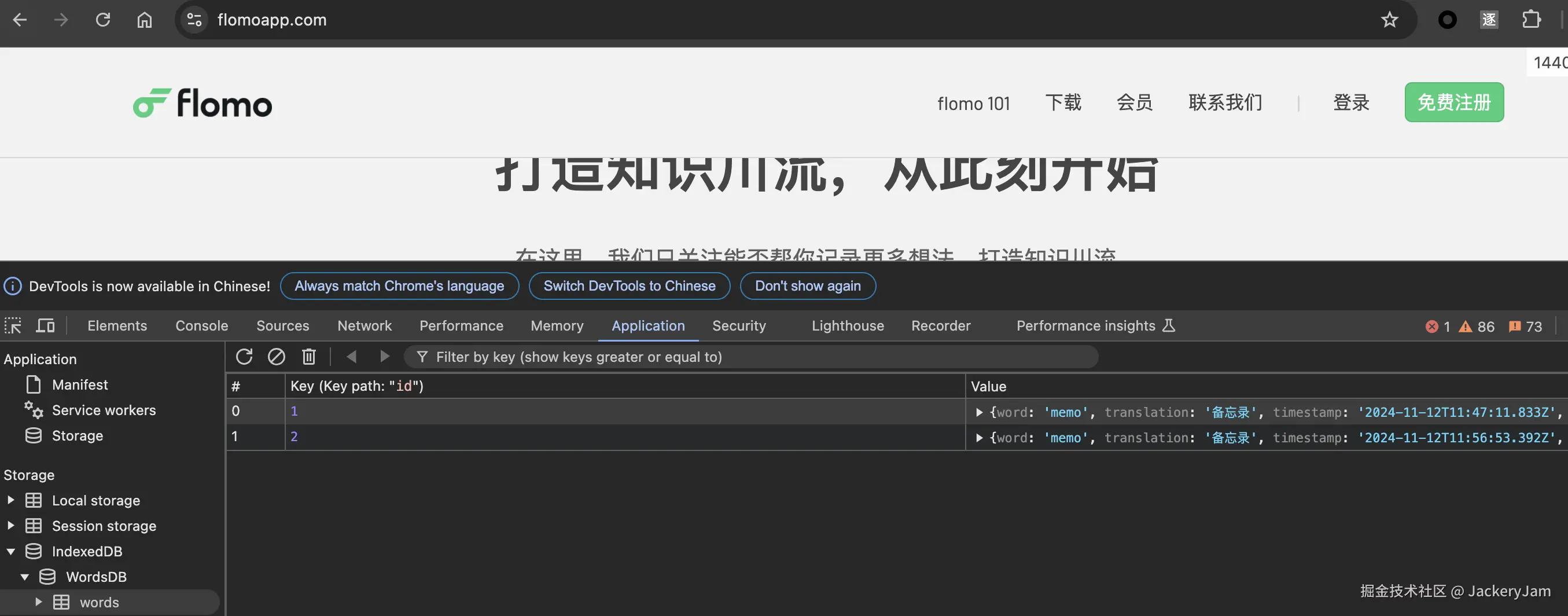Screen dimensions: 1568x616
Task: Expand the value object with key 2
Action: (979, 438)
